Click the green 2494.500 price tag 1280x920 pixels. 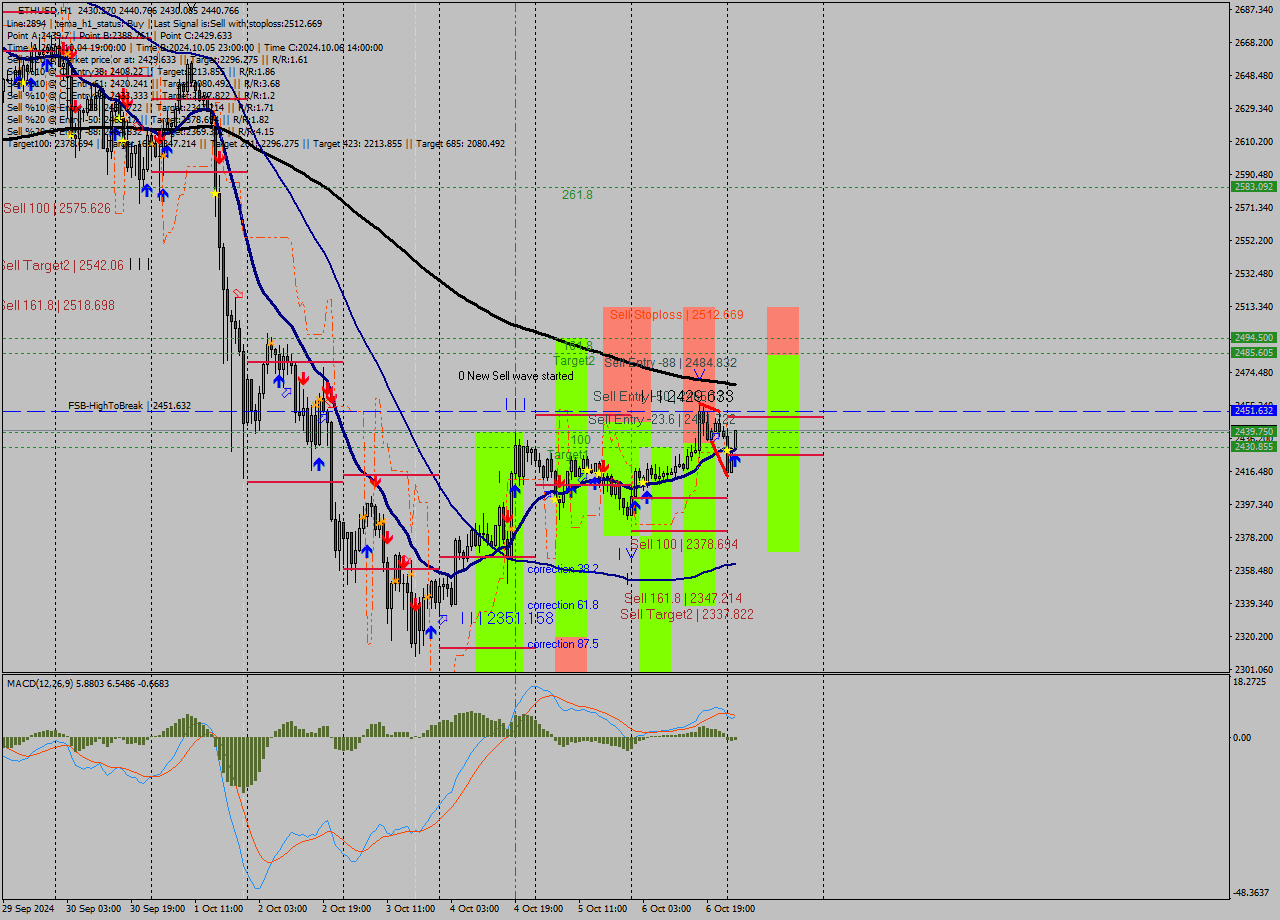click(x=1254, y=338)
